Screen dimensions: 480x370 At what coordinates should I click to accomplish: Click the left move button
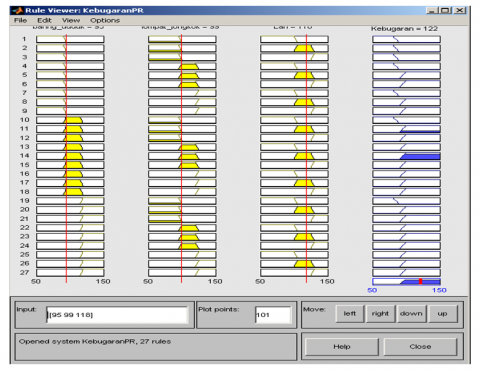(x=349, y=314)
